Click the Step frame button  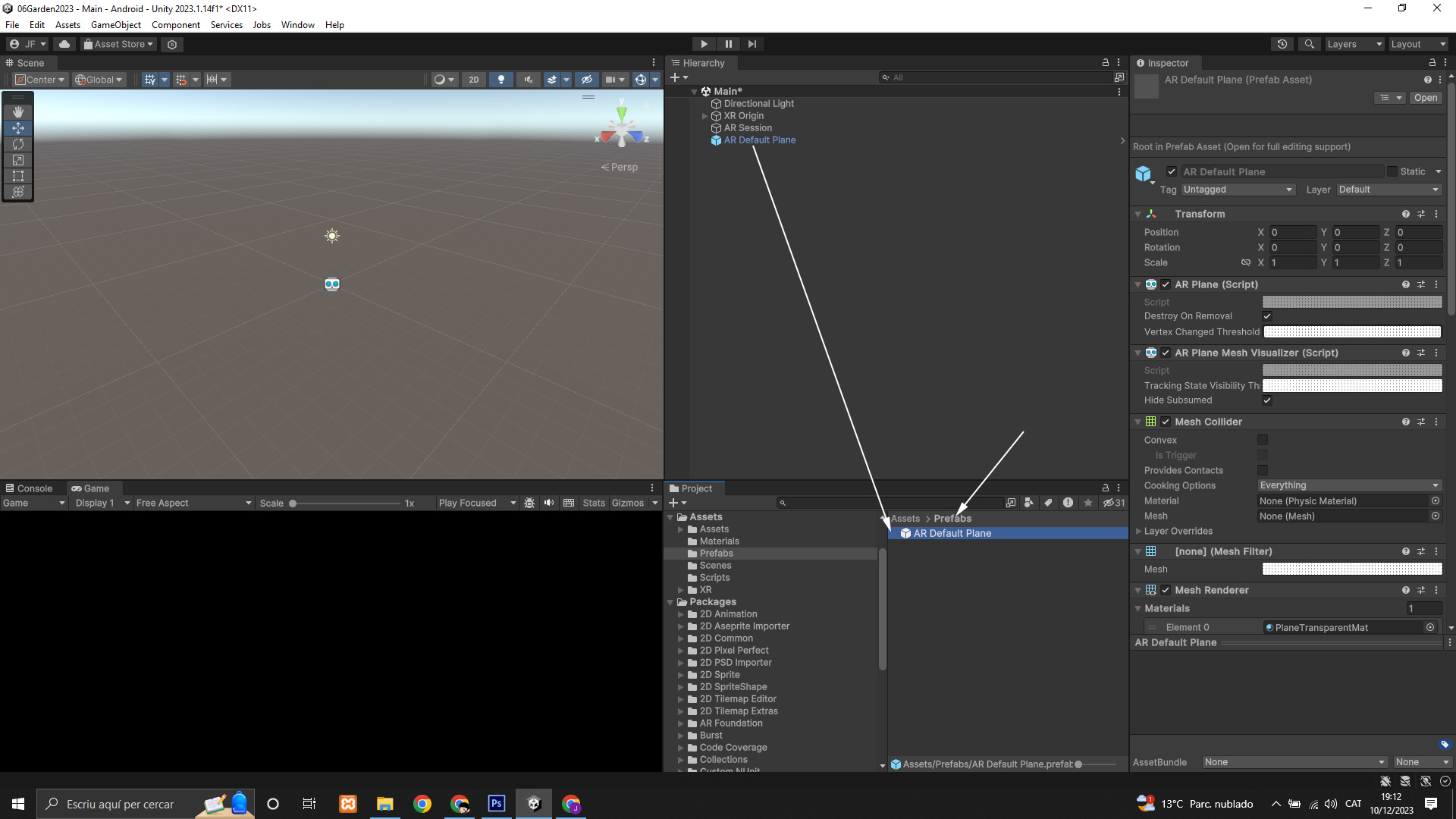click(752, 44)
